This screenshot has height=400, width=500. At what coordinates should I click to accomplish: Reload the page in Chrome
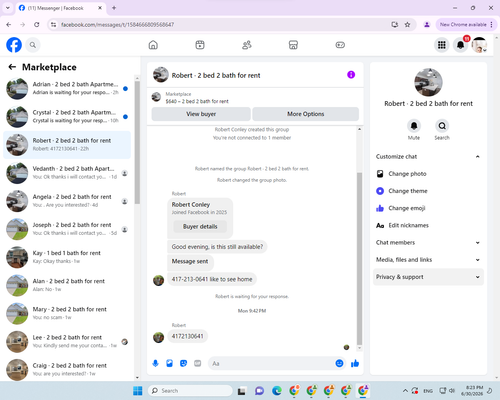click(37, 24)
